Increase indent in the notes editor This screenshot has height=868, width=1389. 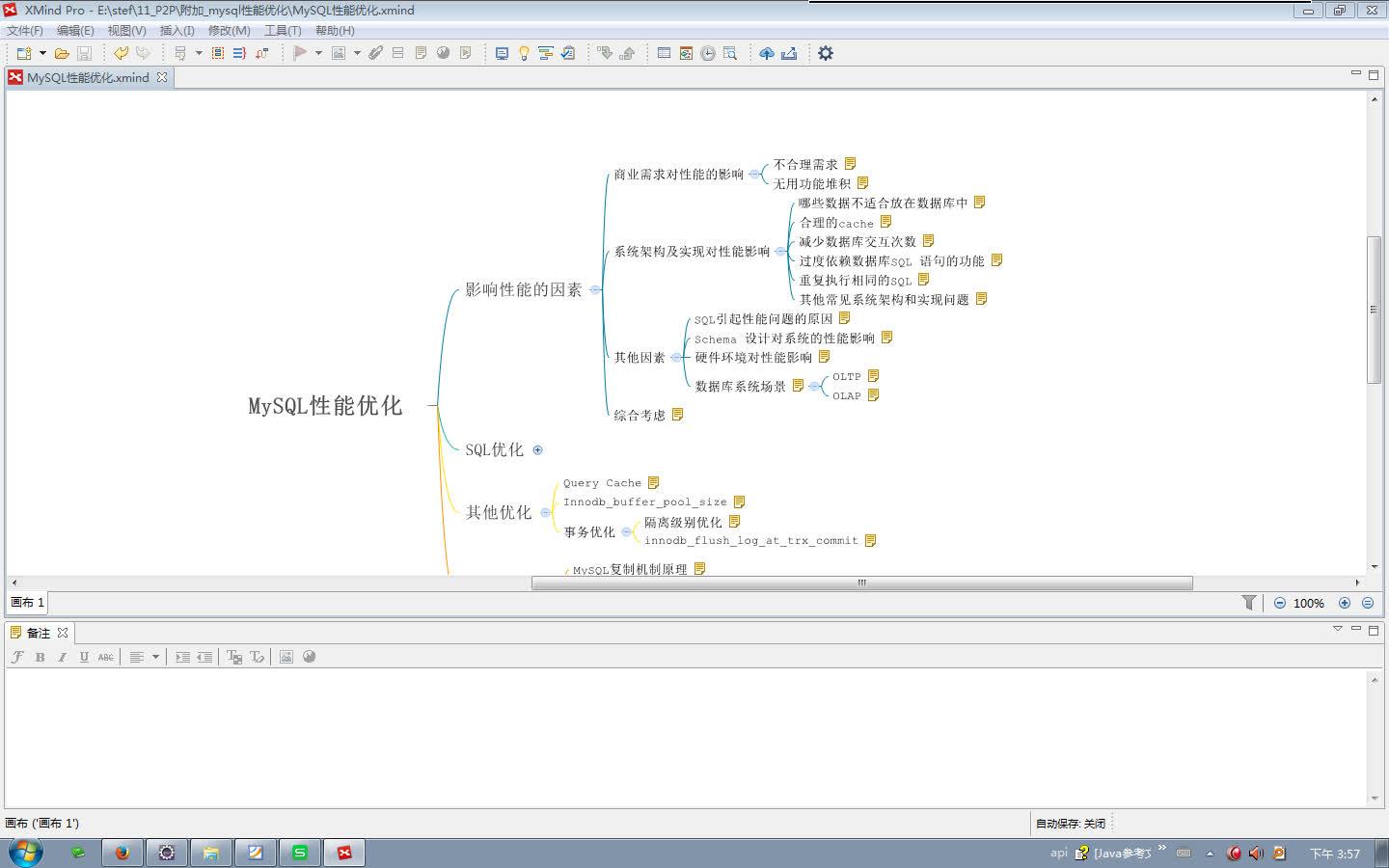(182, 657)
